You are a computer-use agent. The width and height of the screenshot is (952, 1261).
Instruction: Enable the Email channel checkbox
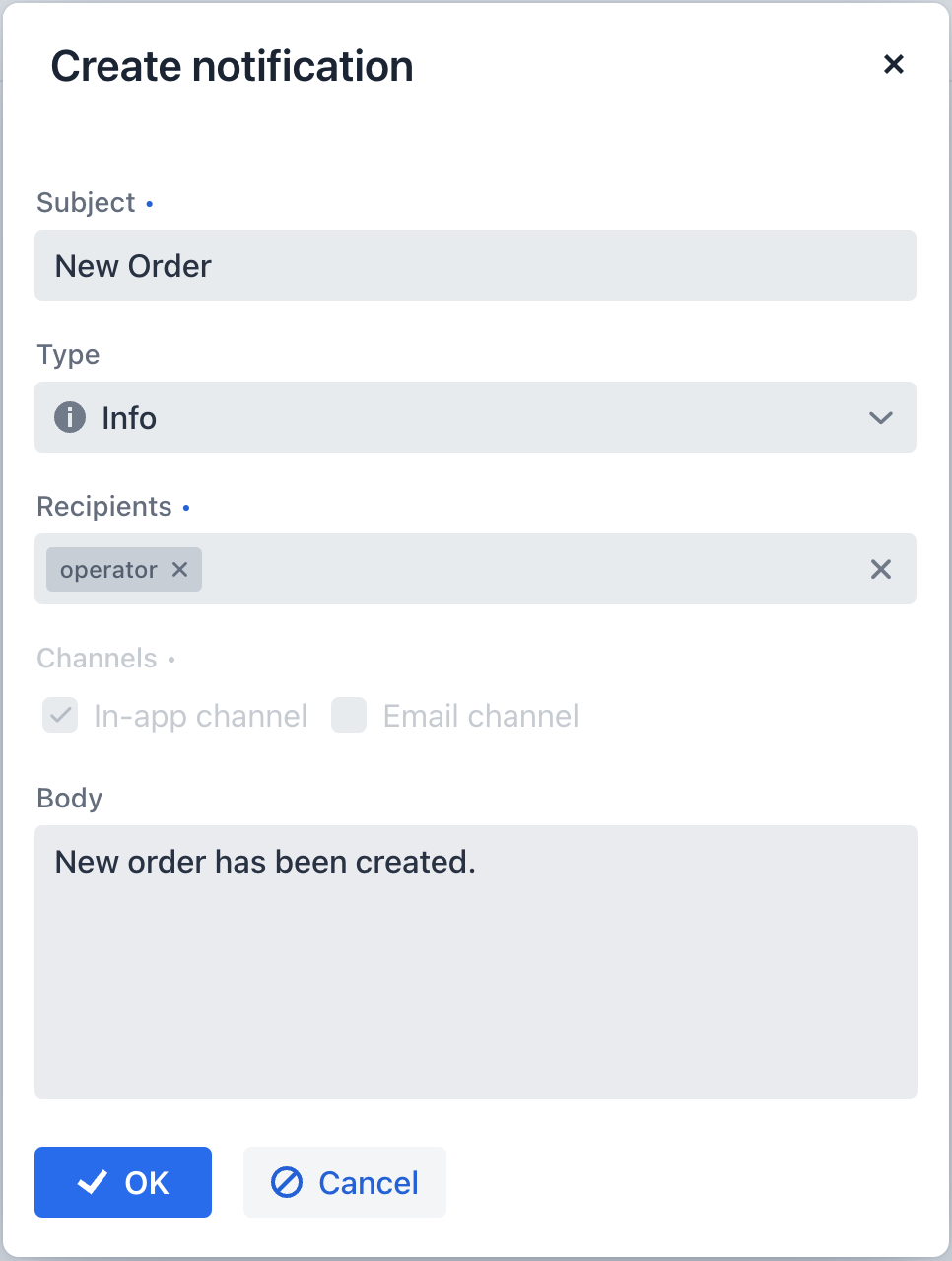pos(349,715)
